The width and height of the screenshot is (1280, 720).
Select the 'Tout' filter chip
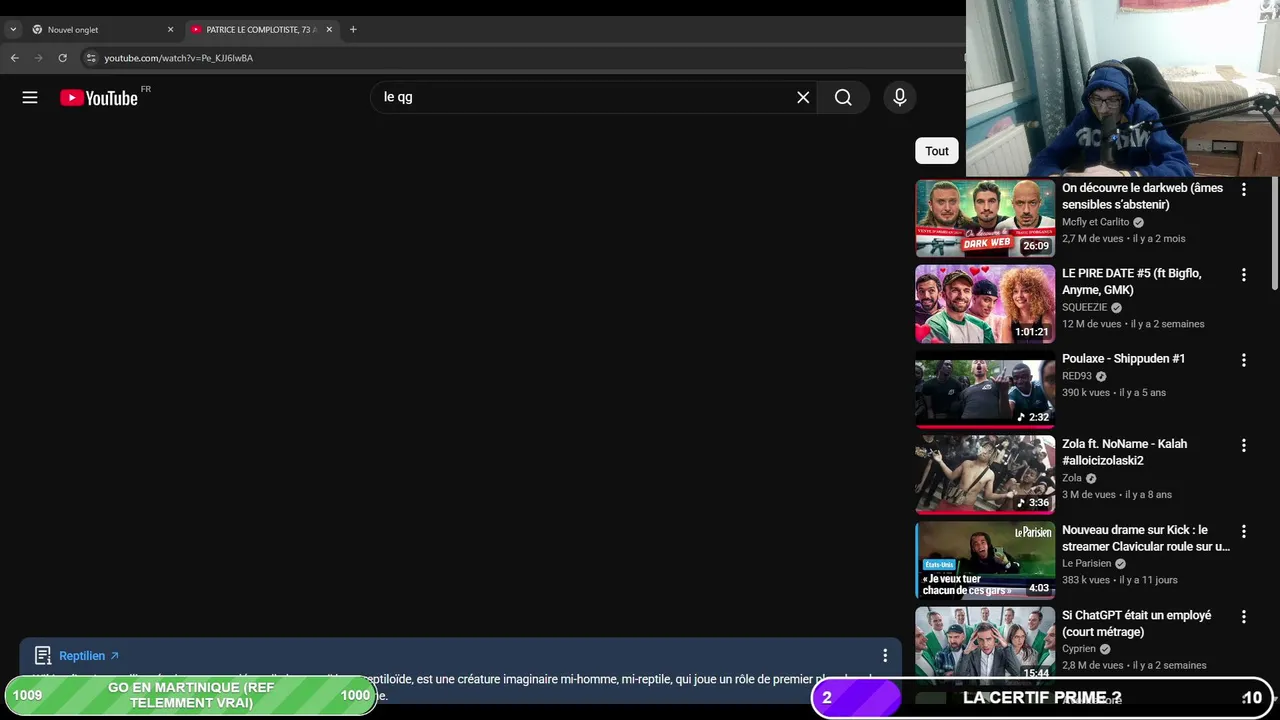click(937, 151)
